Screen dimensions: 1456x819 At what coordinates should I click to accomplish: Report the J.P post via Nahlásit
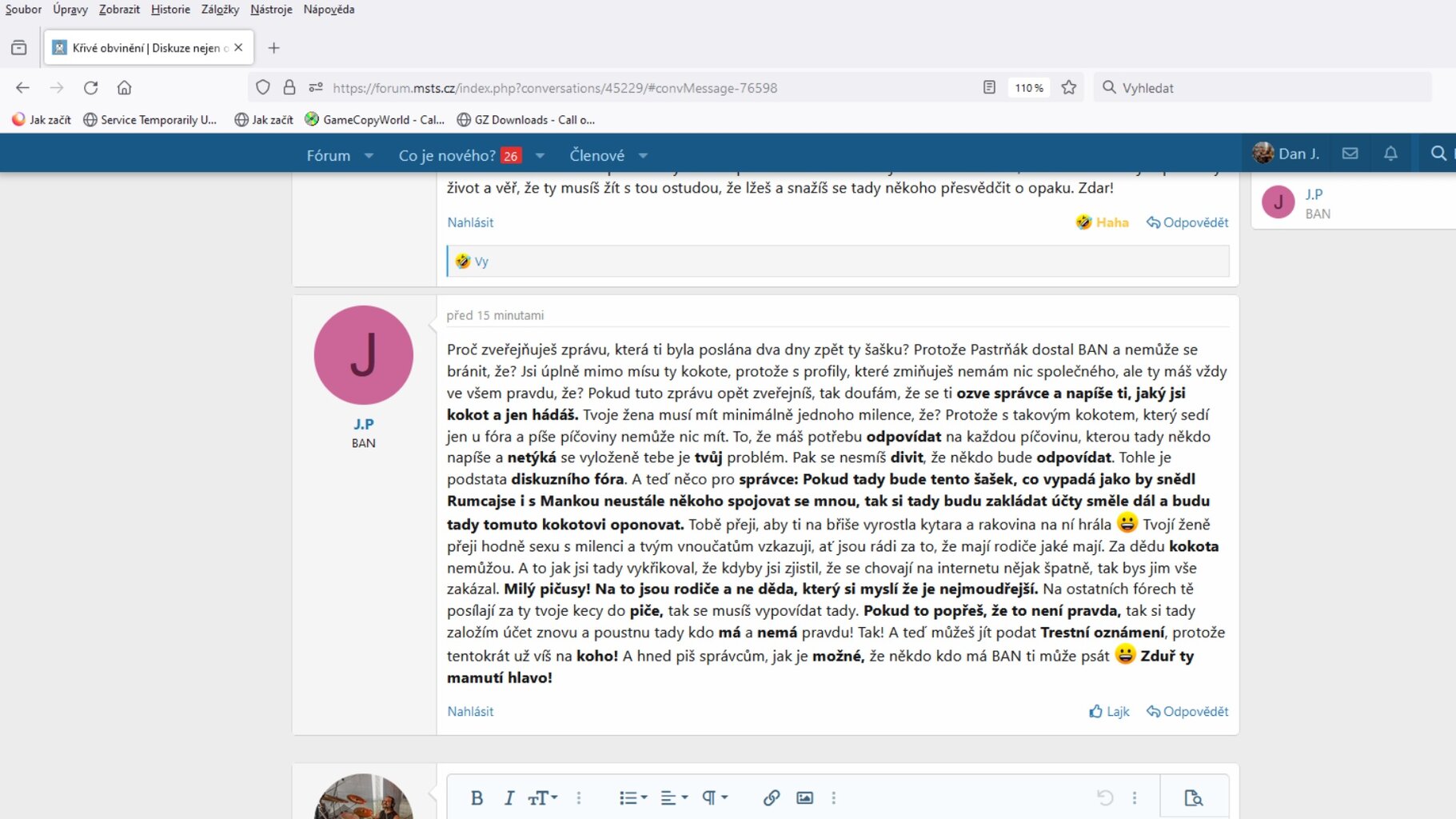point(470,711)
